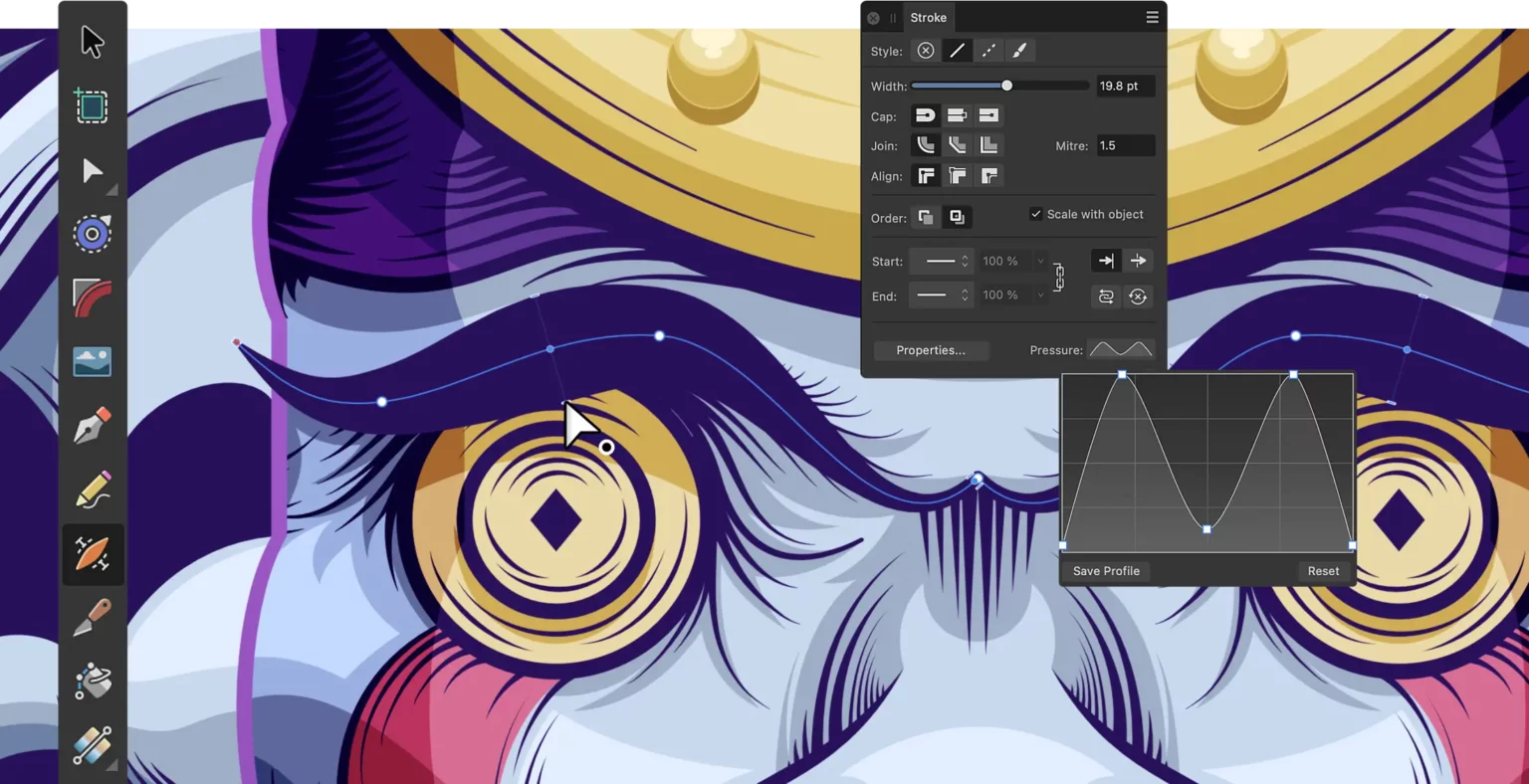1529x784 pixels.
Task: Select the Artboard tool
Action: pos(92,106)
